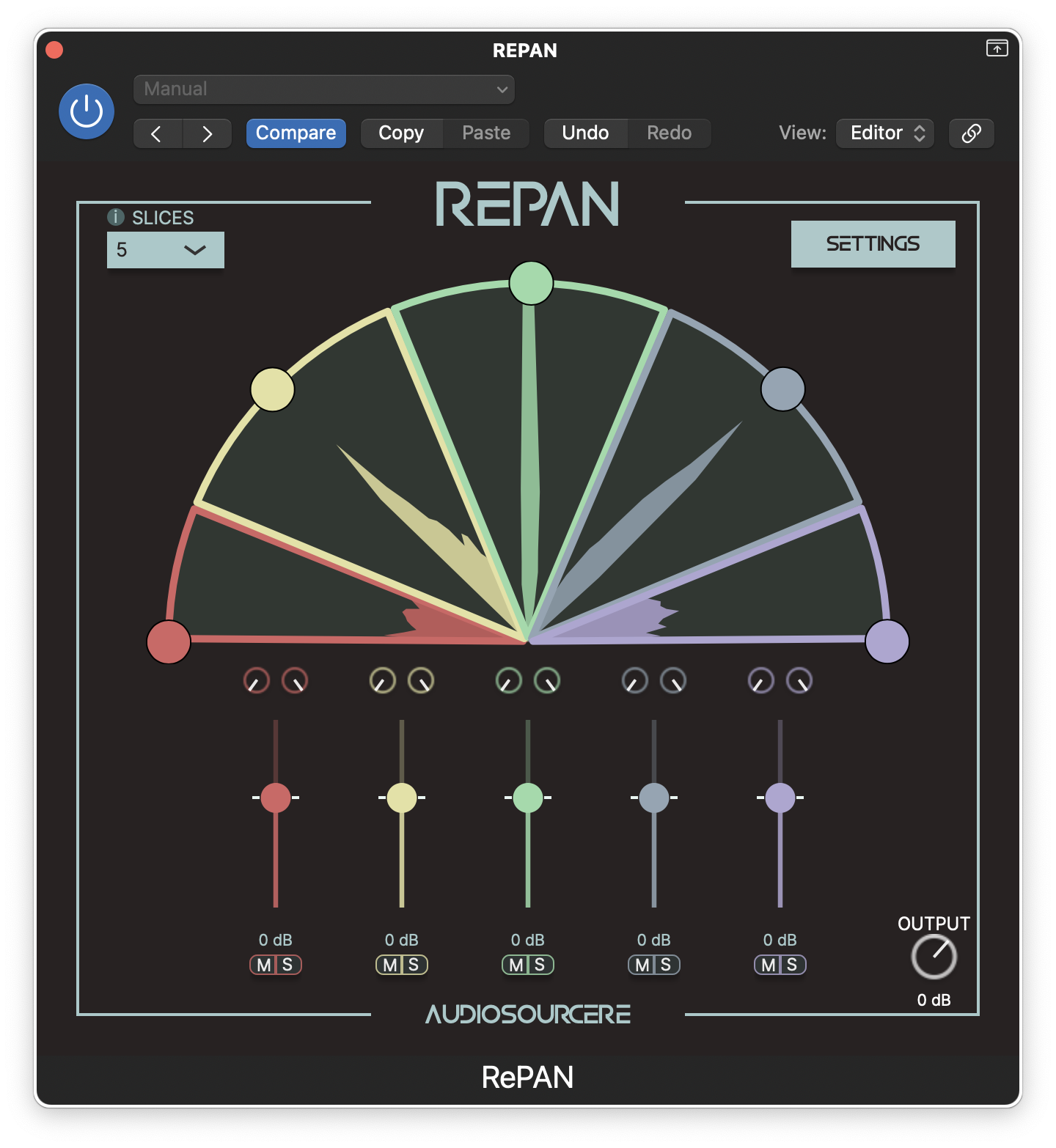Click the yellow slice 0 dB value
This screenshot has width=1056, height=1148.
(x=402, y=940)
